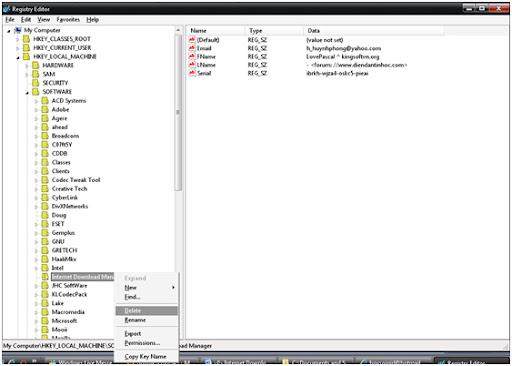Open the Favorites menu

tap(68, 20)
